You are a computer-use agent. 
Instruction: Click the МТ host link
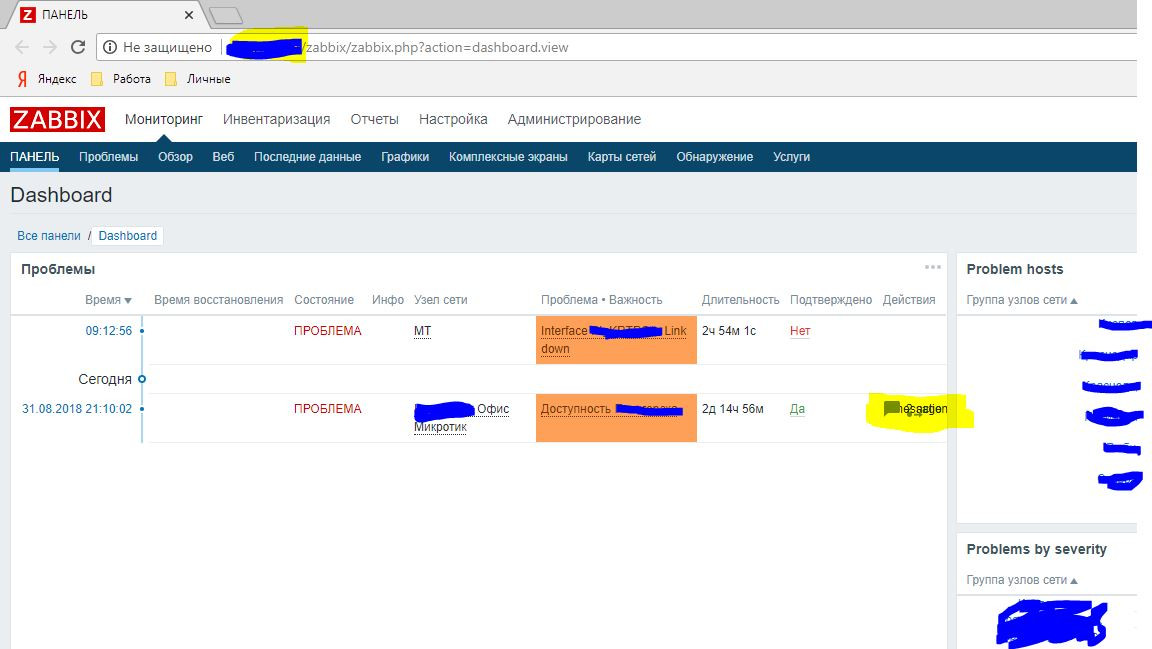[422, 331]
